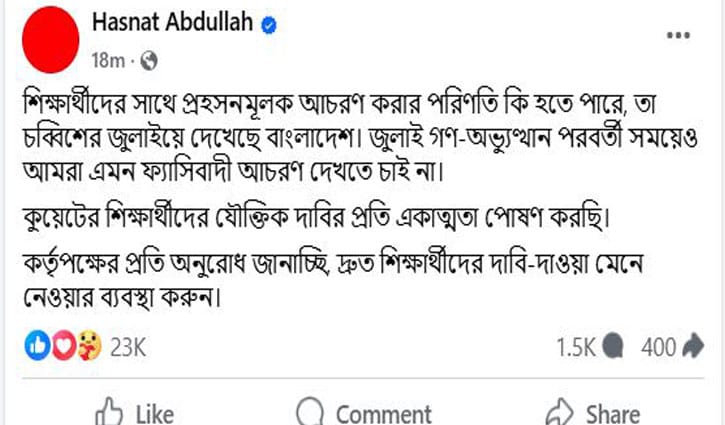Click the outlined thumbs-up Like icon

point(108,411)
